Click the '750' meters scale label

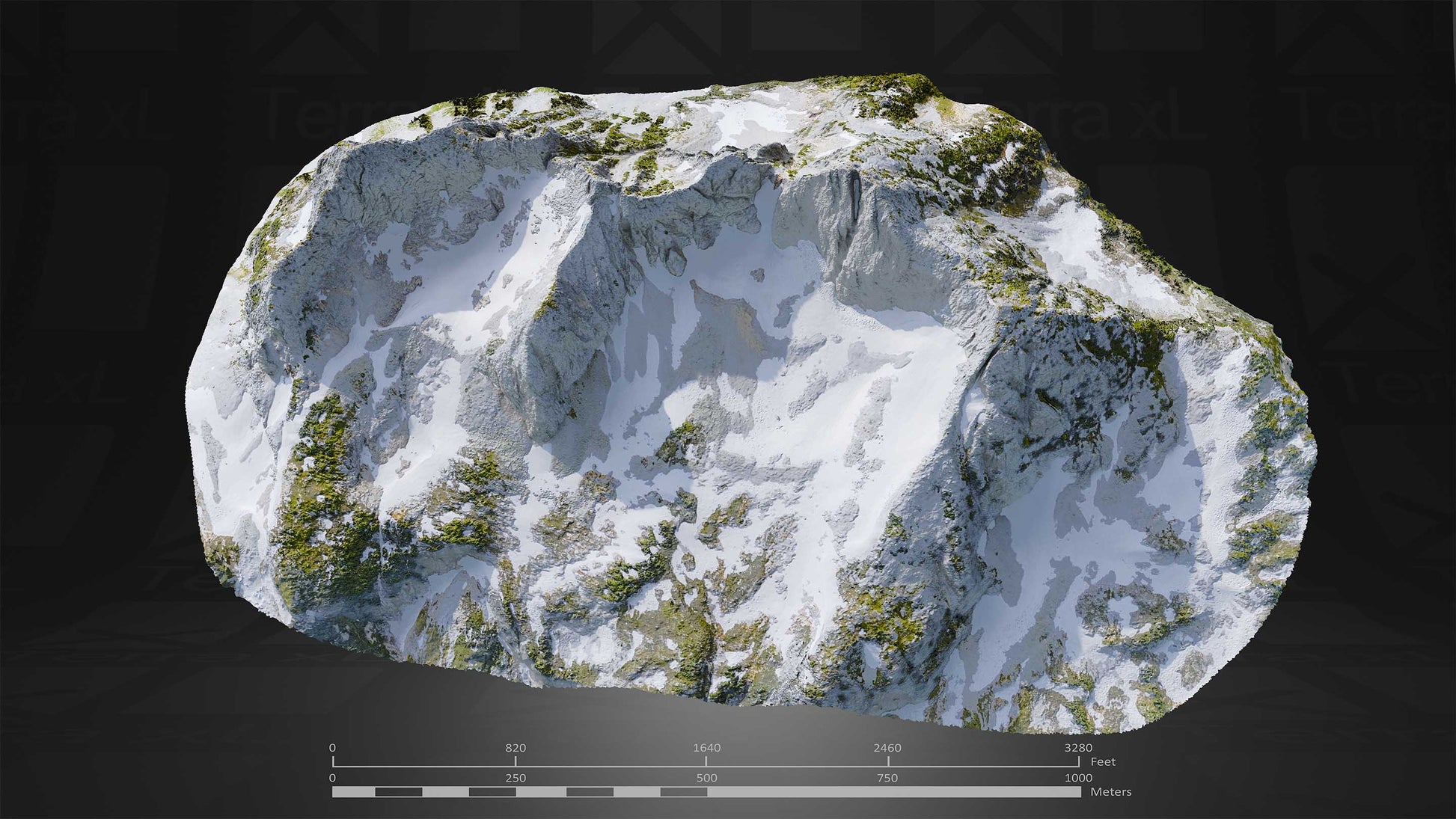887,778
